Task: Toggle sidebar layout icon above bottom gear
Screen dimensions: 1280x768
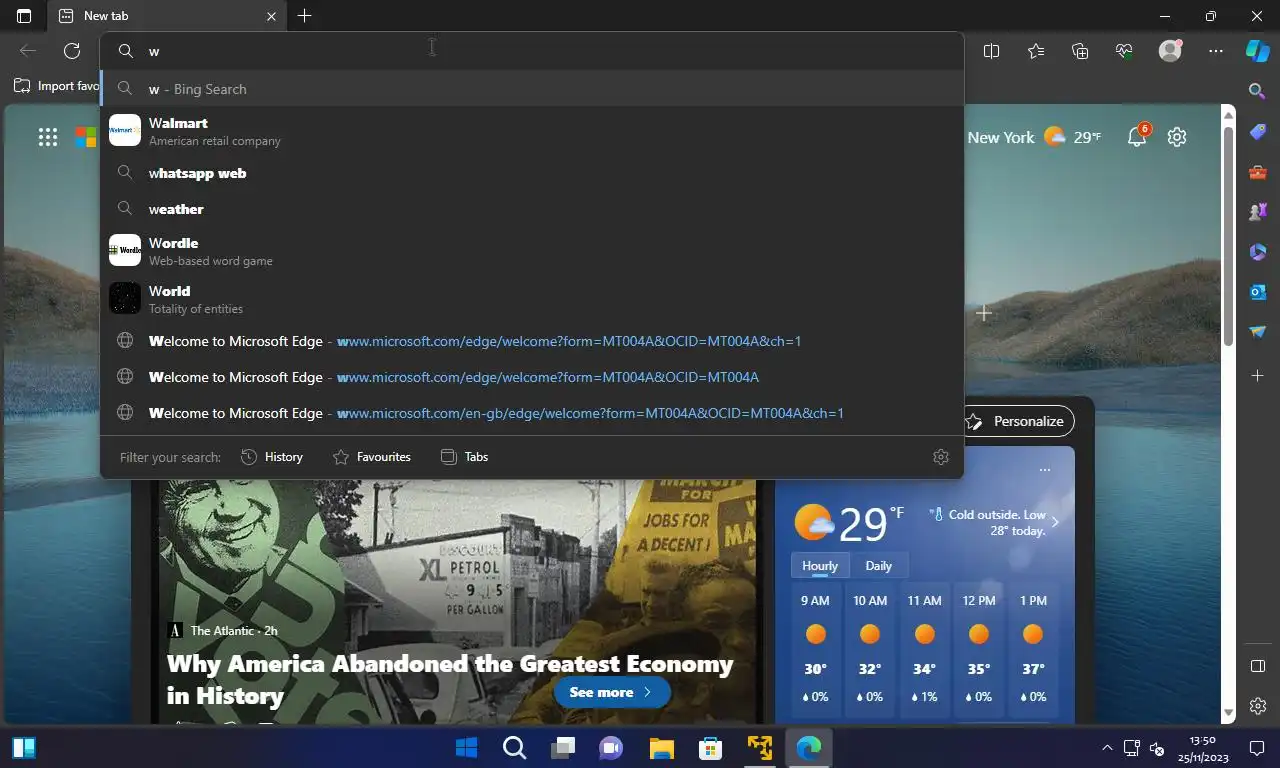Action: [x=1258, y=666]
